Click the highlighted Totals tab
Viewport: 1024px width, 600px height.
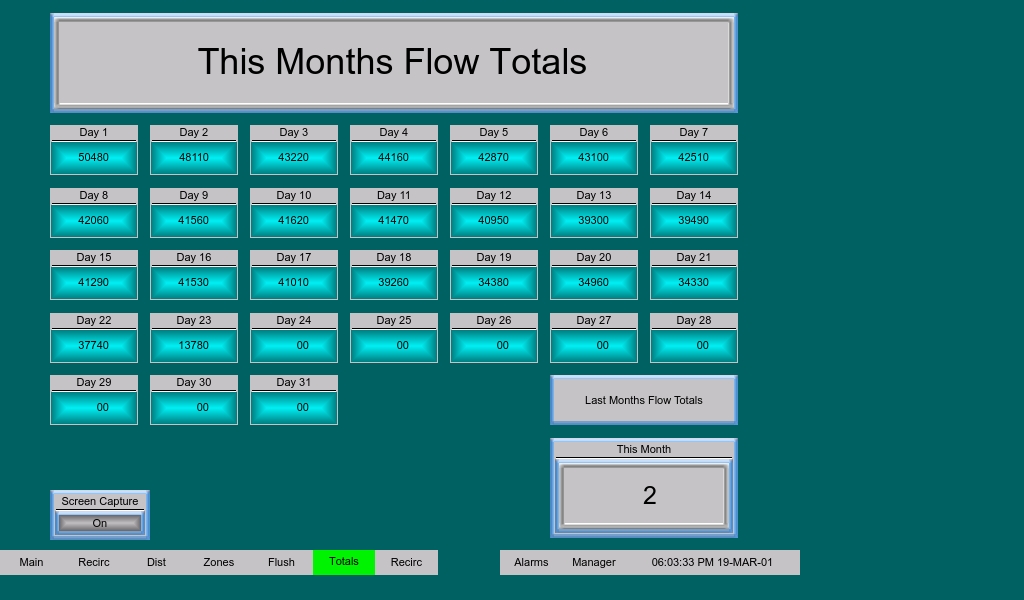(x=343, y=562)
